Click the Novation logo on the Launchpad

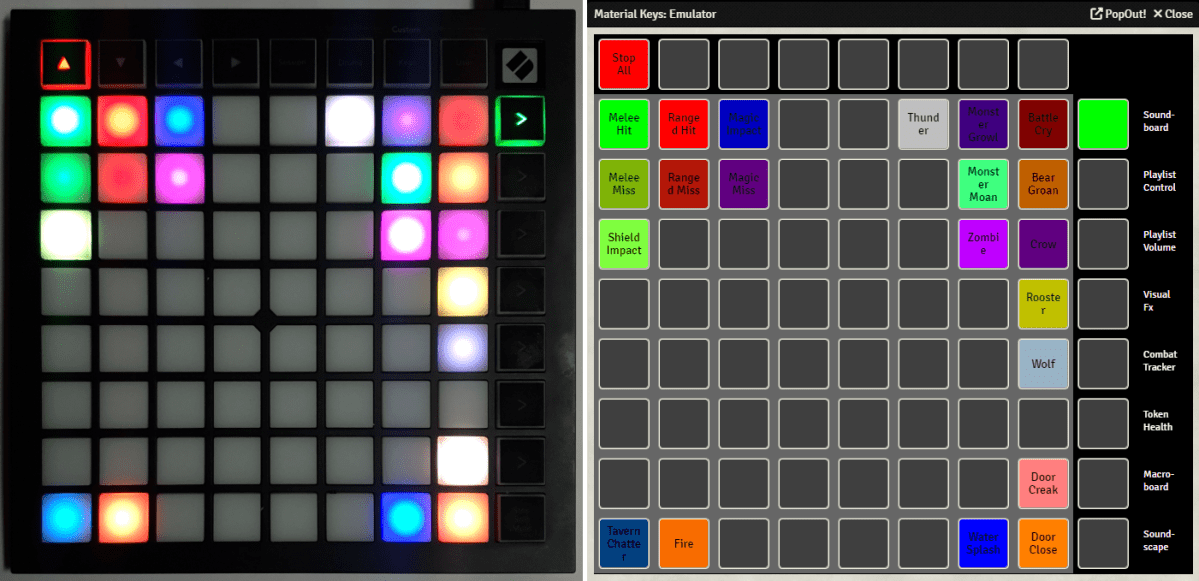(520, 65)
